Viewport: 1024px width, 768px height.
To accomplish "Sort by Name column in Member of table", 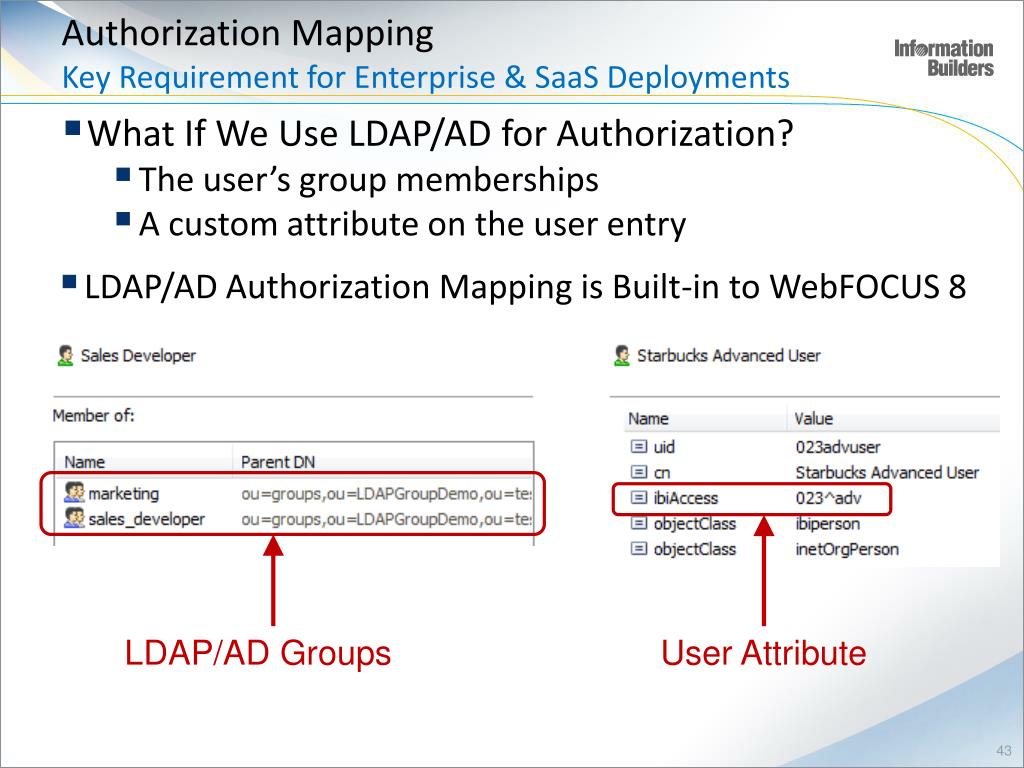I will click(x=84, y=462).
